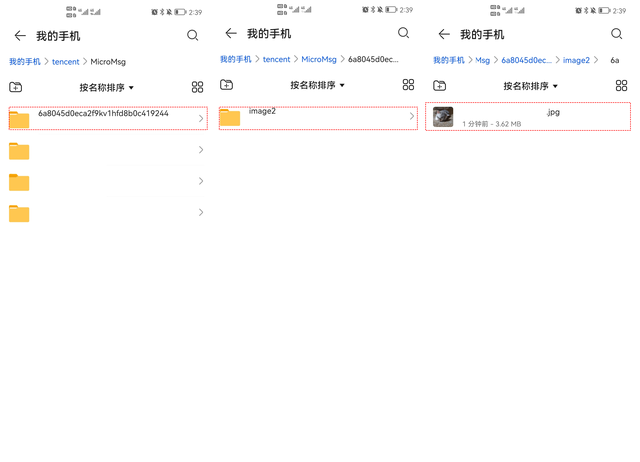Select tencent breadcrumb in the left screen
Screen dimensions: 640x462
pos(66,62)
